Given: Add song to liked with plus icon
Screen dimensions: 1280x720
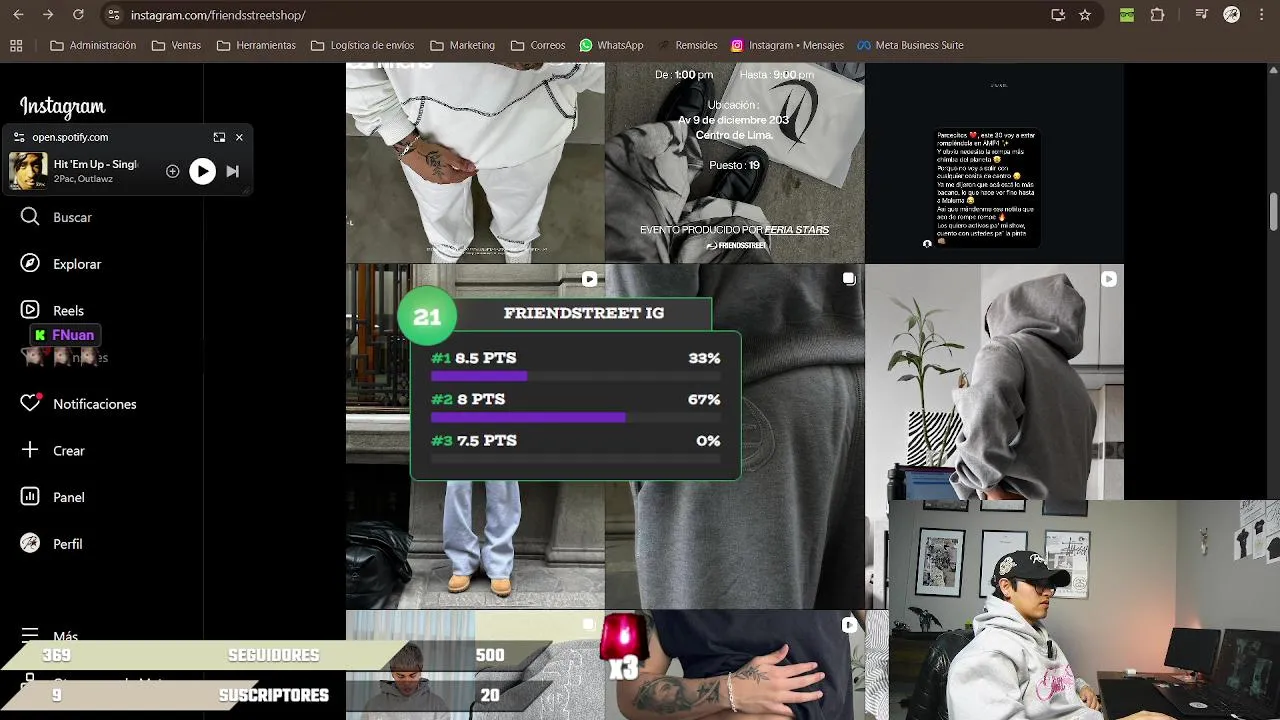Looking at the screenshot, I should tap(172, 171).
